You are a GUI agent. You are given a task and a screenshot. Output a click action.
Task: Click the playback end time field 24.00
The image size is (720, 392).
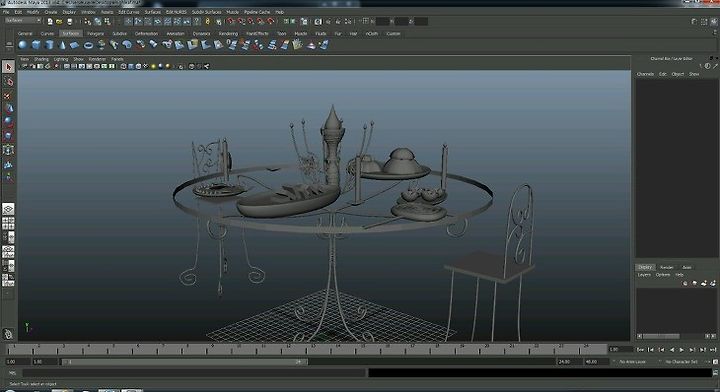click(568, 362)
